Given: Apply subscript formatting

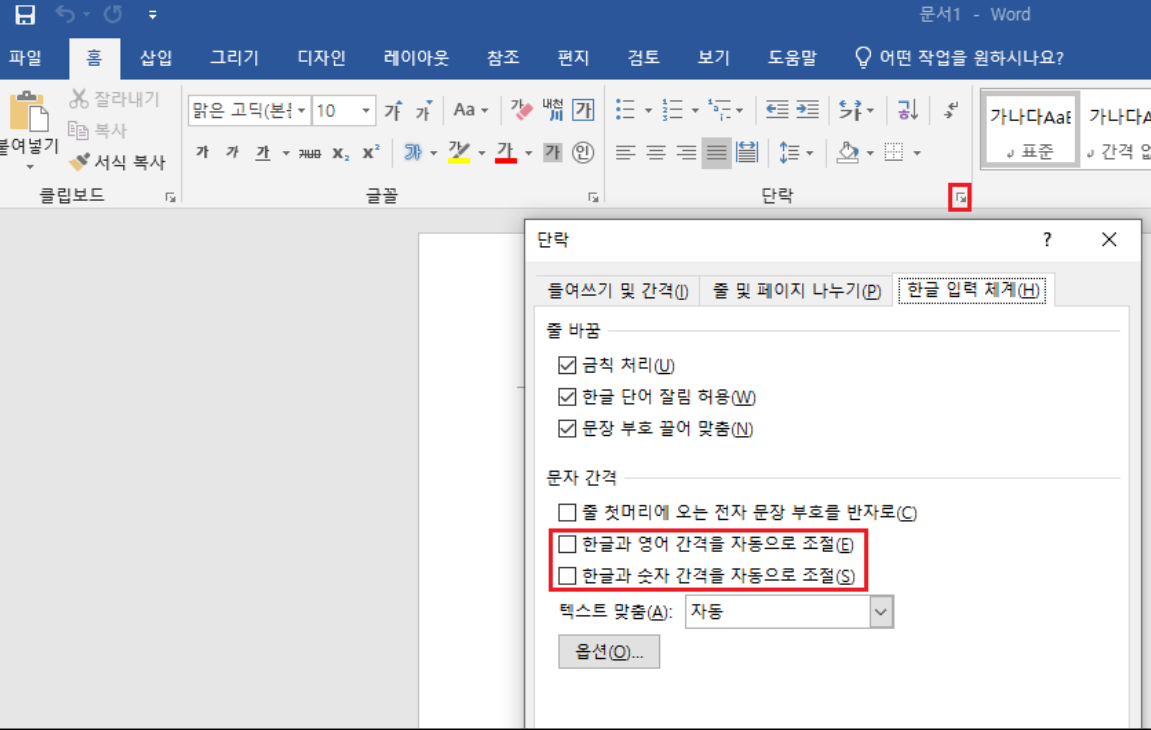Looking at the screenshot, I should tap(340, 153).
